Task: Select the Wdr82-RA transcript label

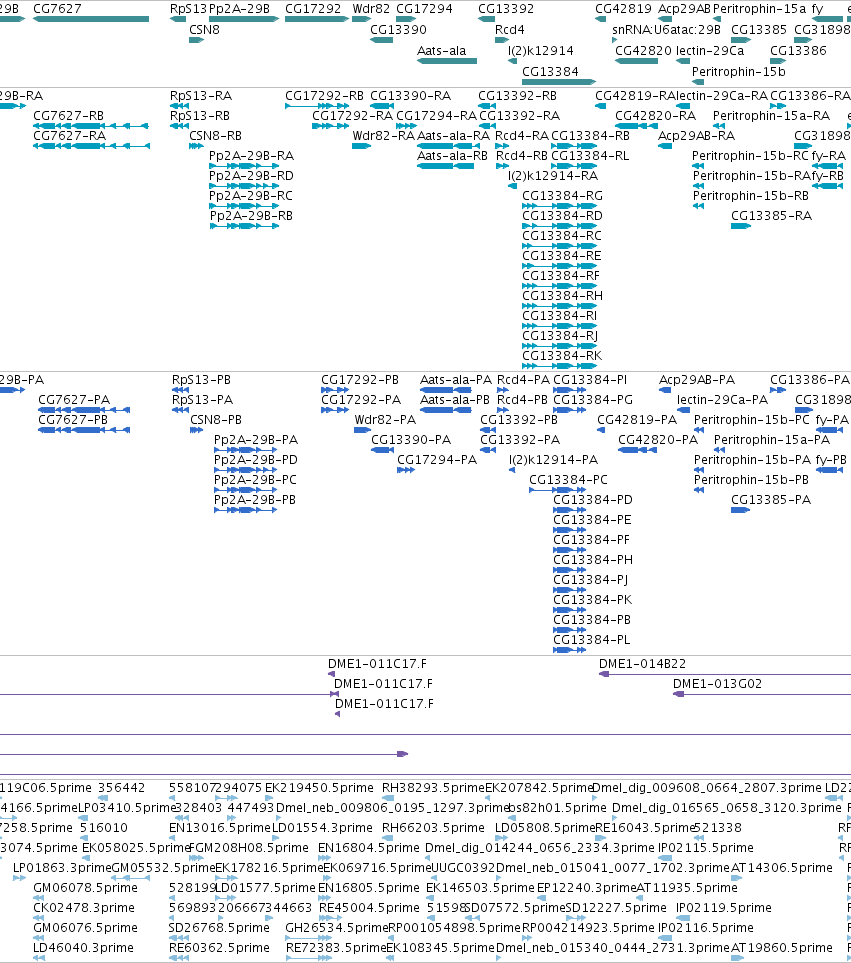Action: click(384, 136)
